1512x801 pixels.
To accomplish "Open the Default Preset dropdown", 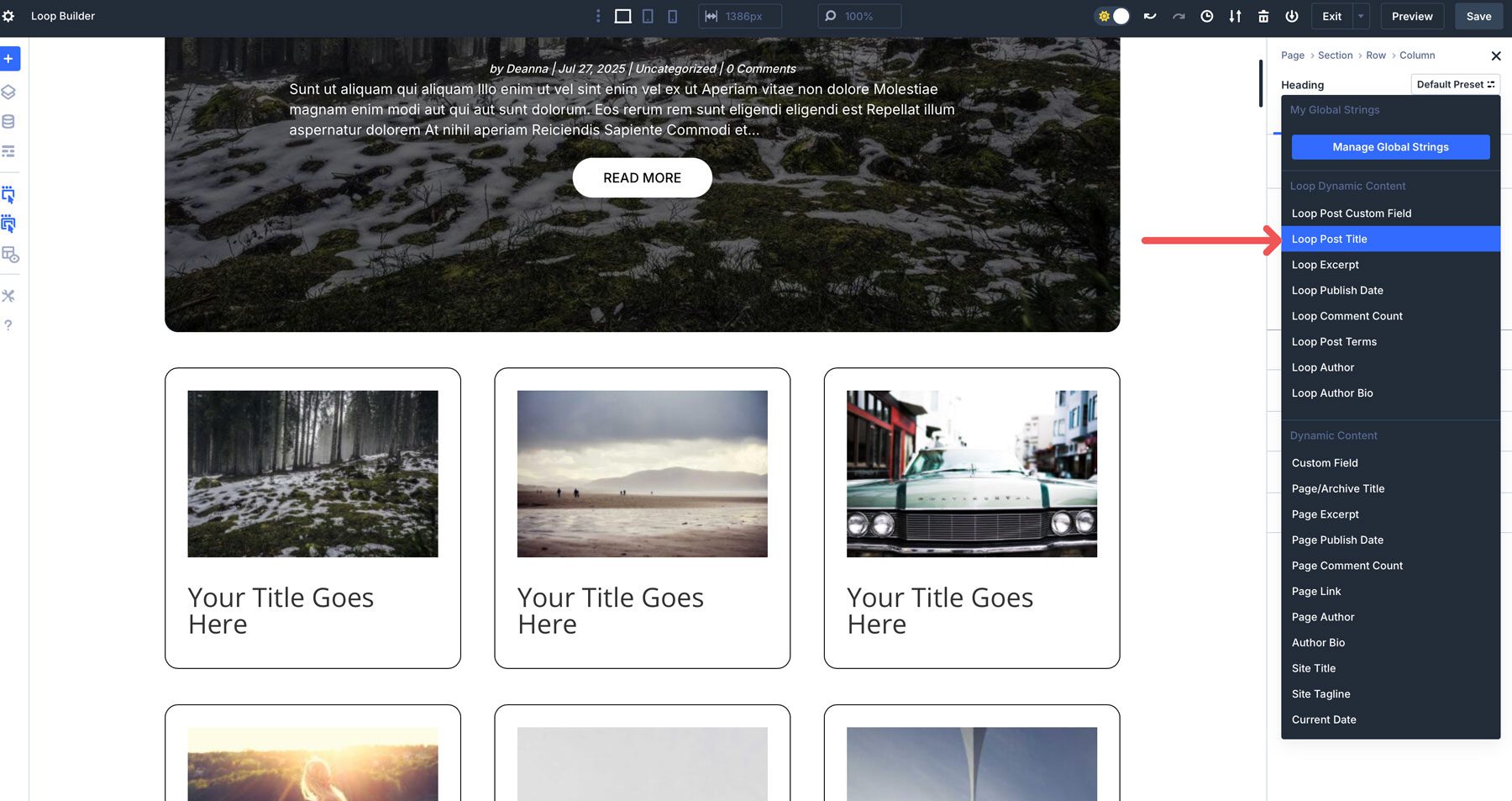I will [x=1455, y=84].
